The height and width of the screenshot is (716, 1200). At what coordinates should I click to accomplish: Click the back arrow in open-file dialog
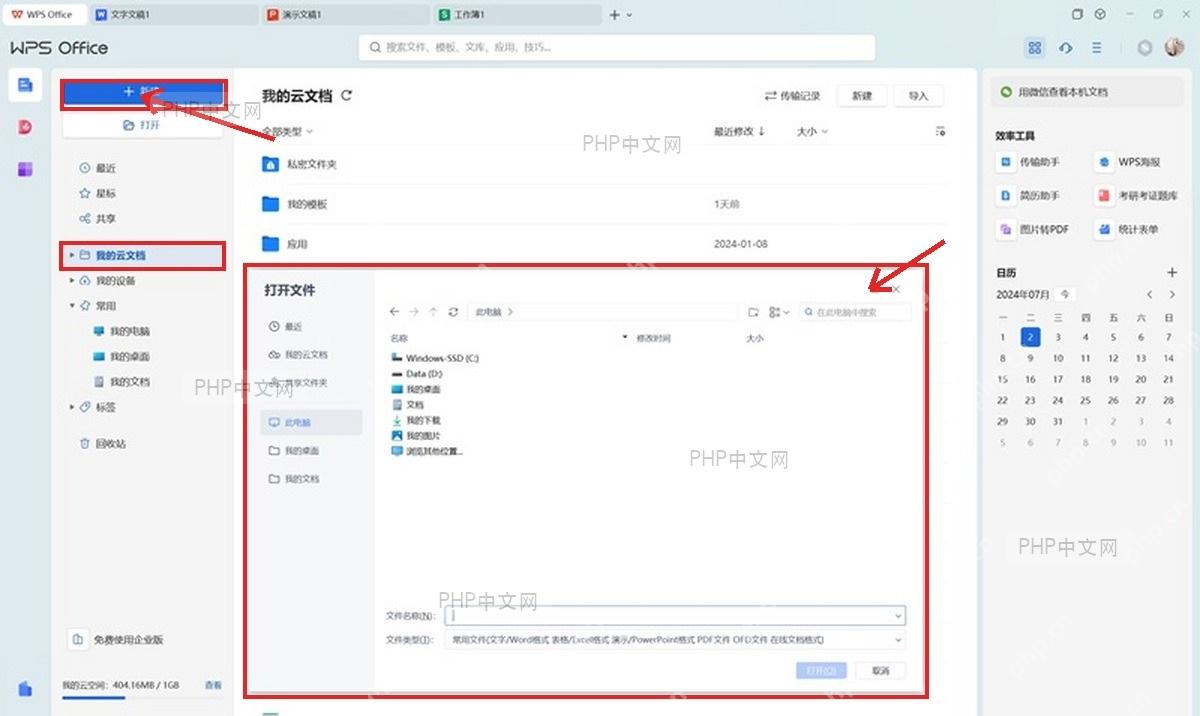395,312
